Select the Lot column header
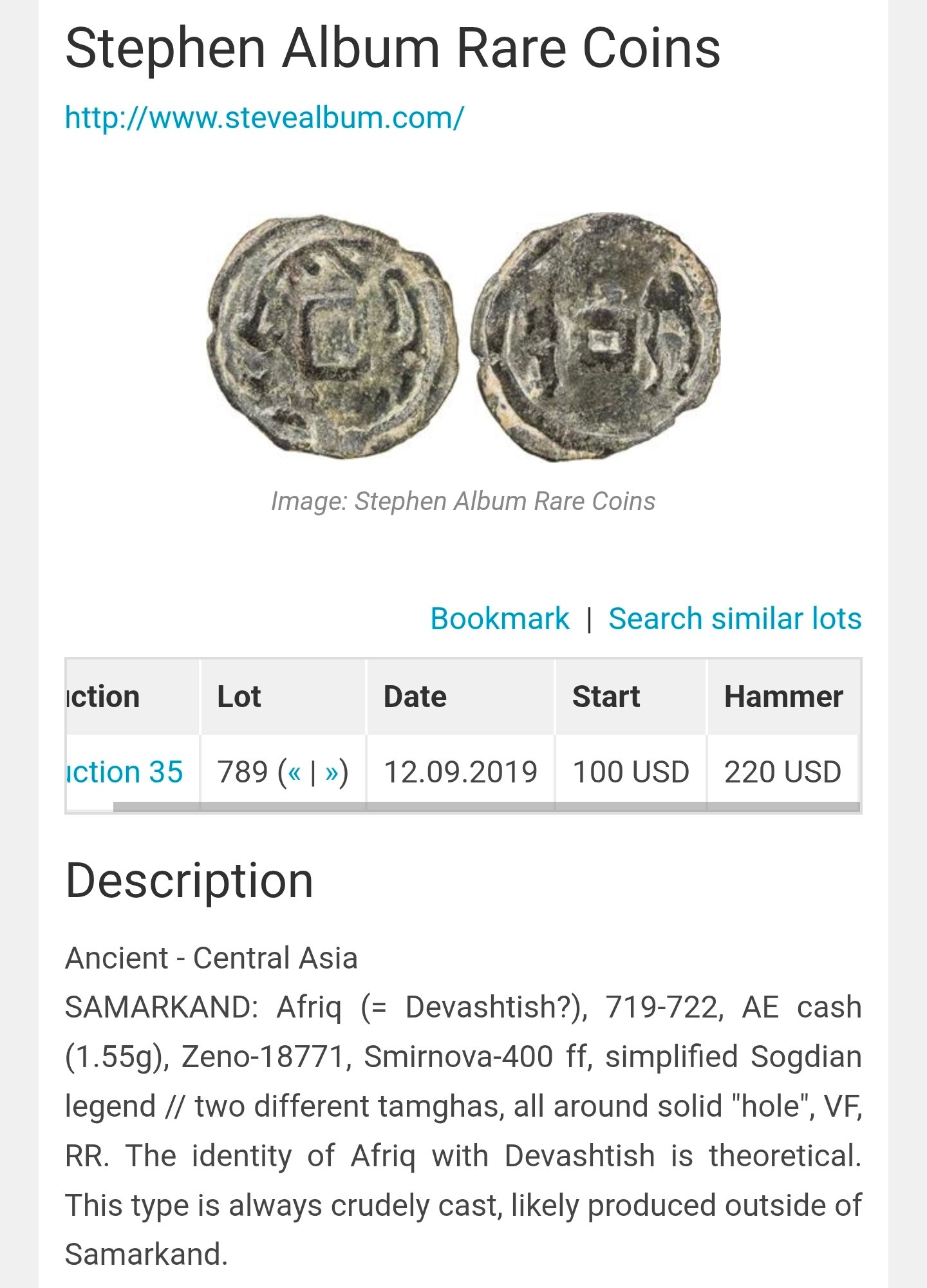 [239, 697]
